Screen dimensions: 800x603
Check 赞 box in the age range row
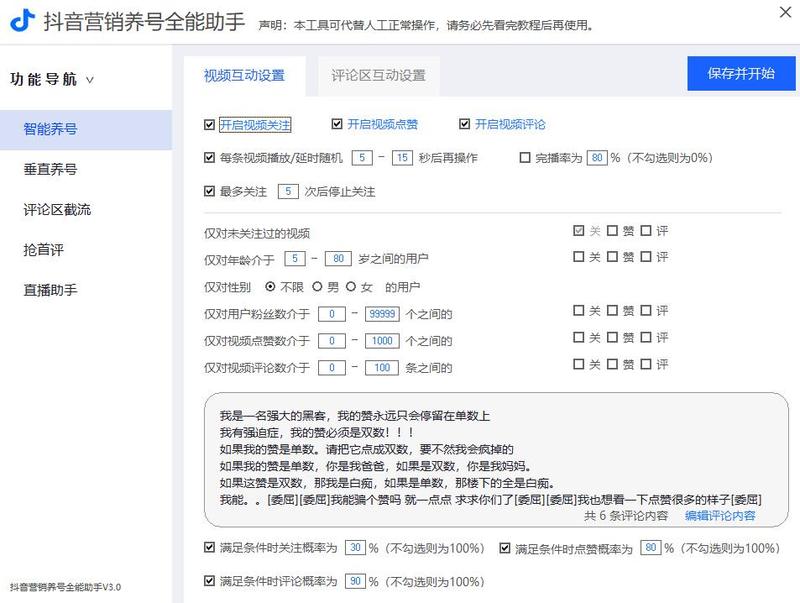(x=612, y=257)
